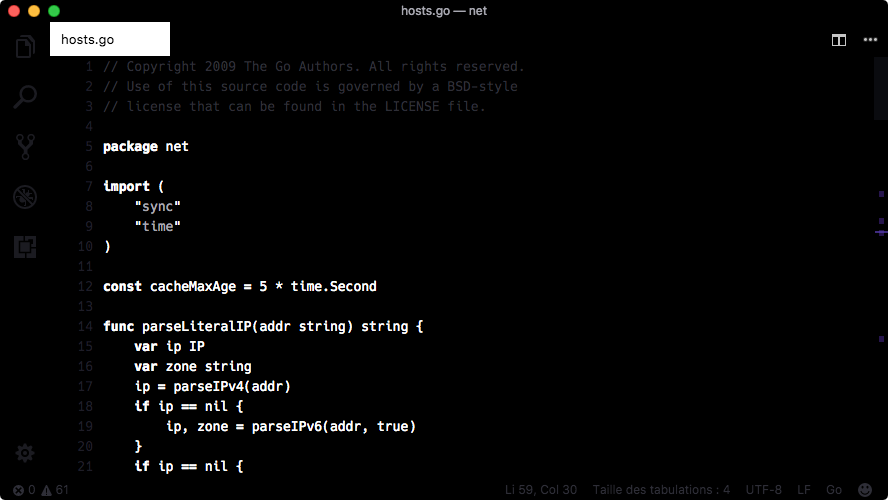Send feedback via smiley icon
Image resolution: width=888 pixels, height=500 pixels.
tap(865, 490)
